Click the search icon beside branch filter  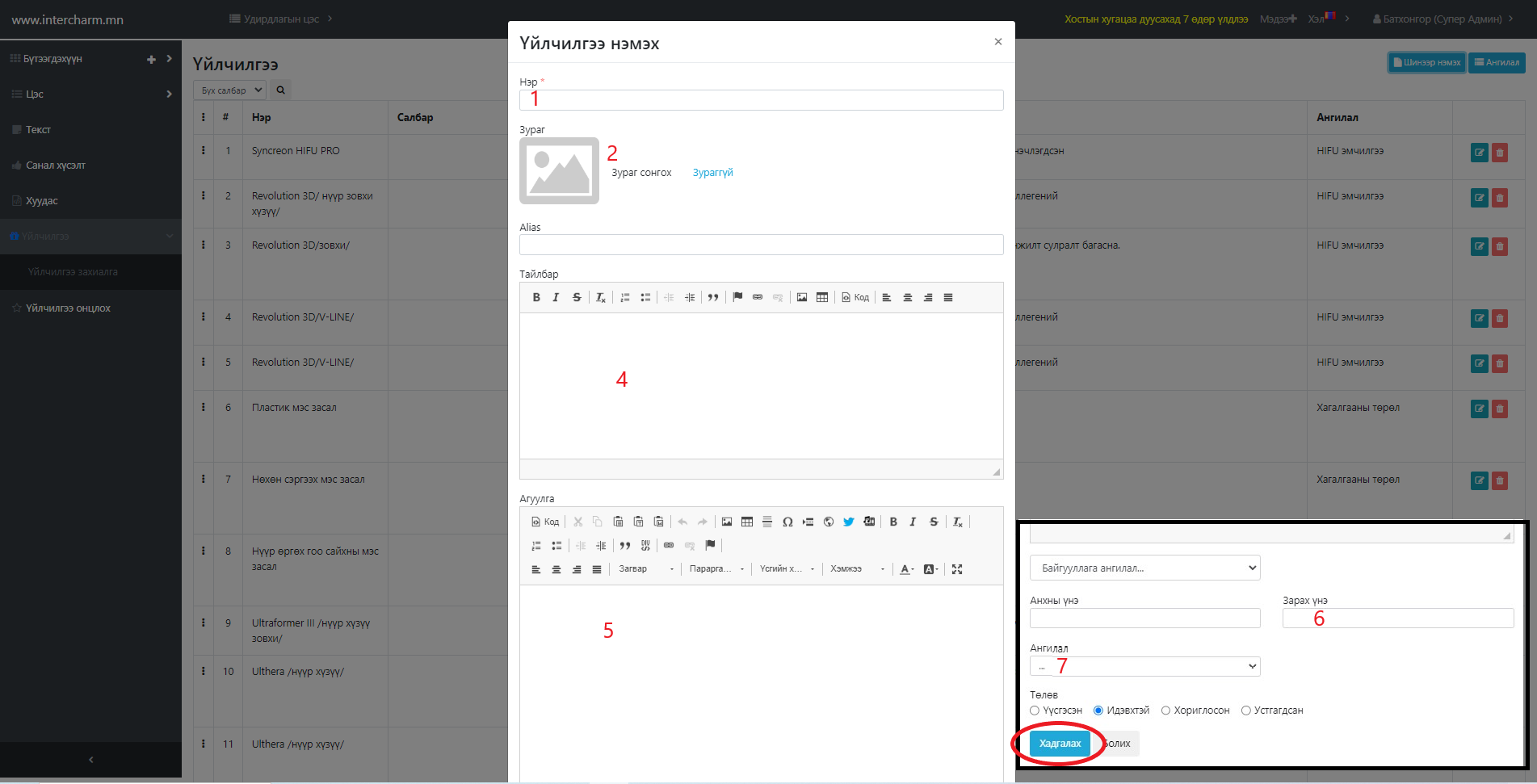[x=280, y=90]
